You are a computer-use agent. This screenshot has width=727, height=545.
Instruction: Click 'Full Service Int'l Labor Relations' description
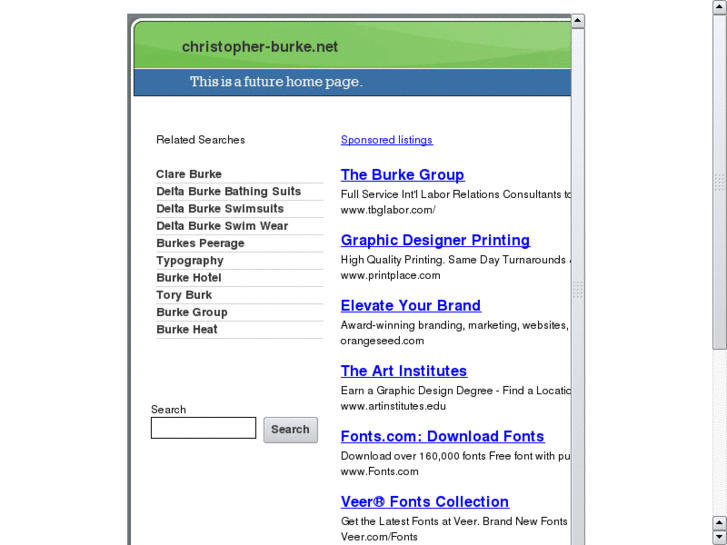click(x=455, y=194)
